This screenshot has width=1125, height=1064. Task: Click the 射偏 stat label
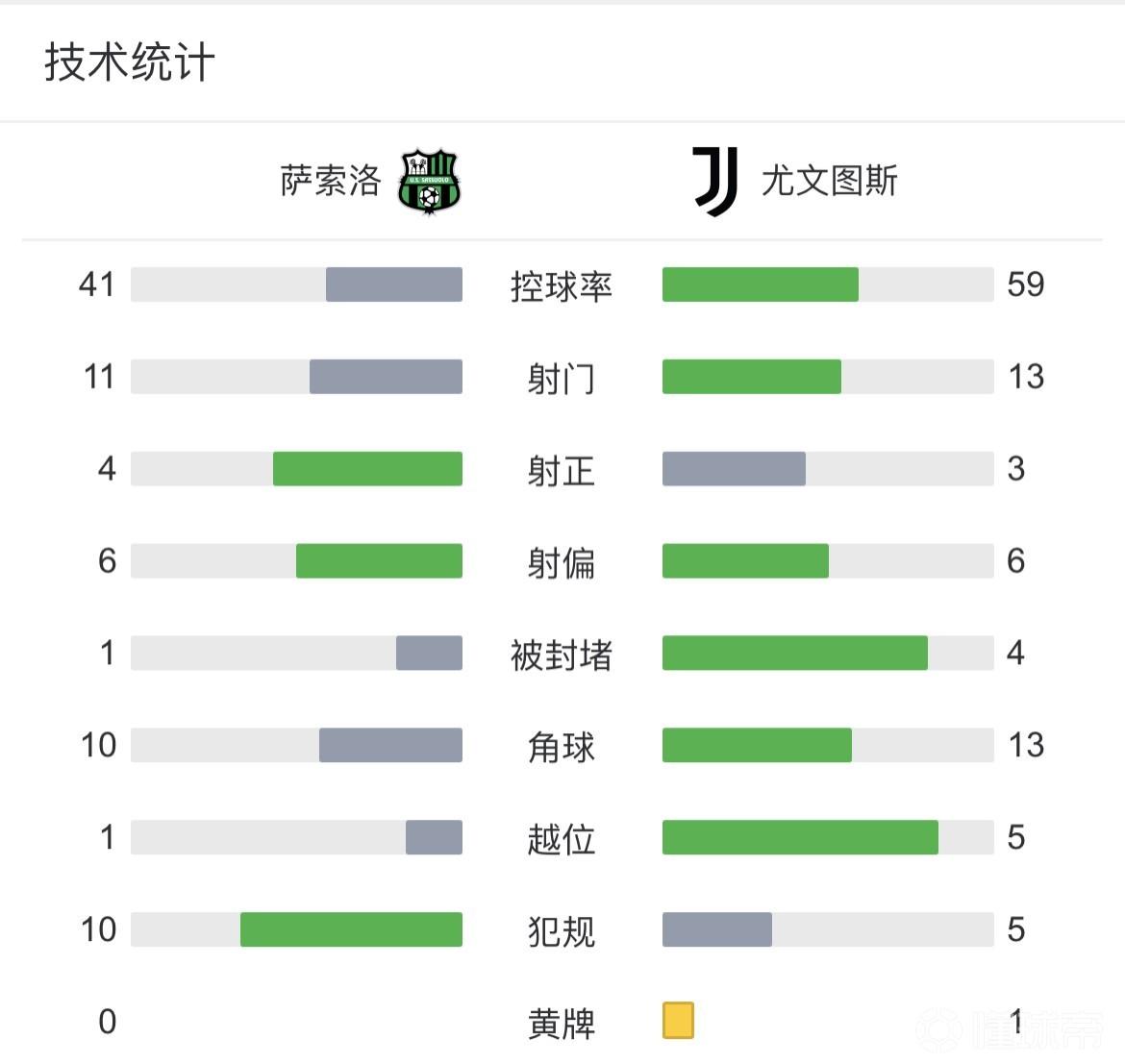561,562
